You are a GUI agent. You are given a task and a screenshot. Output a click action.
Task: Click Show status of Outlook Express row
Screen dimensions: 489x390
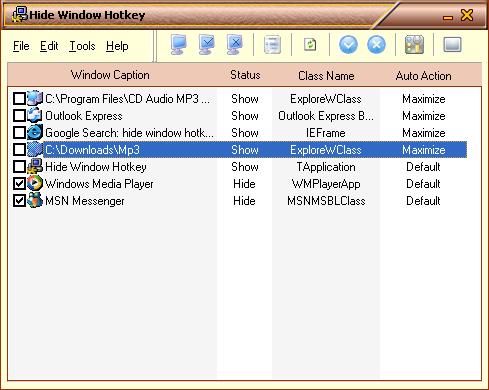coord(245,116)
